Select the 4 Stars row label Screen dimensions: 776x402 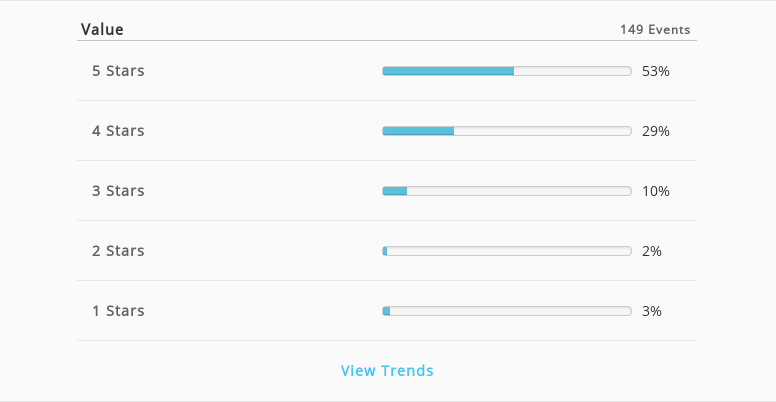point(118,131)
